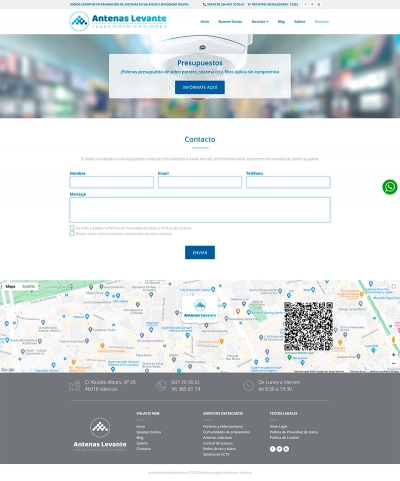
Task: Open Facebook icon in the footer
Action: pyautogui.click(x=272, y=449)
